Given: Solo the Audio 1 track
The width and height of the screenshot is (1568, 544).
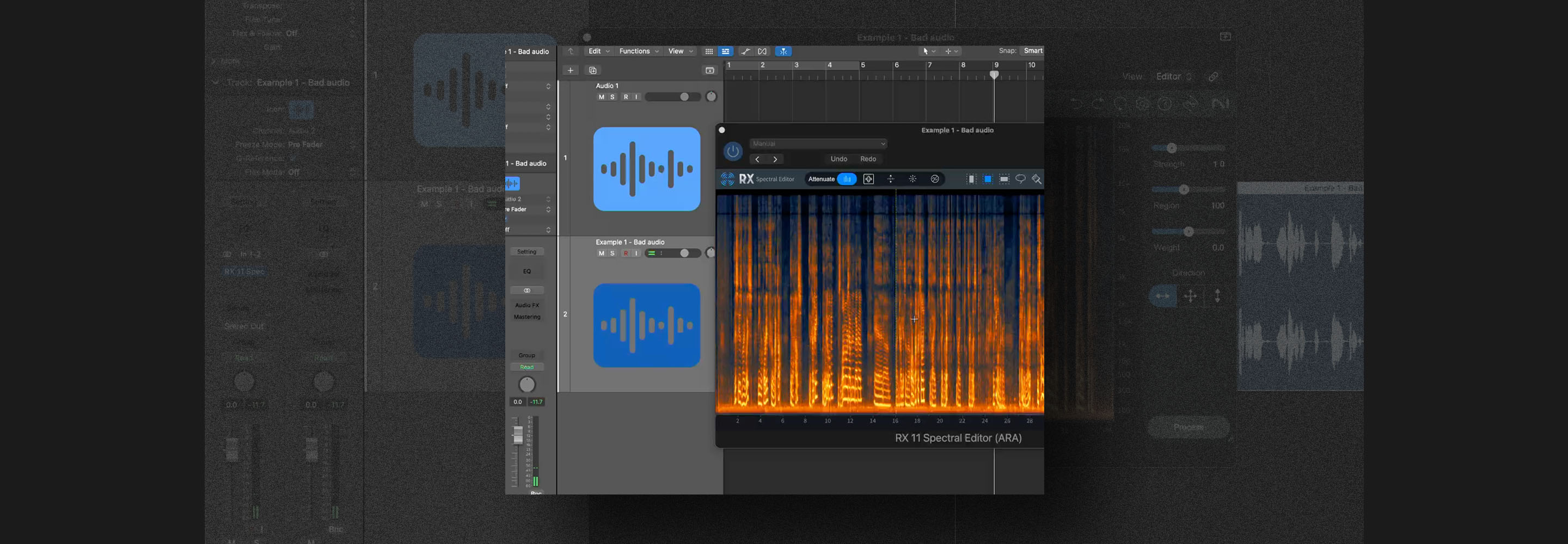Looking at the screenshot, I should tap(612, 97).
